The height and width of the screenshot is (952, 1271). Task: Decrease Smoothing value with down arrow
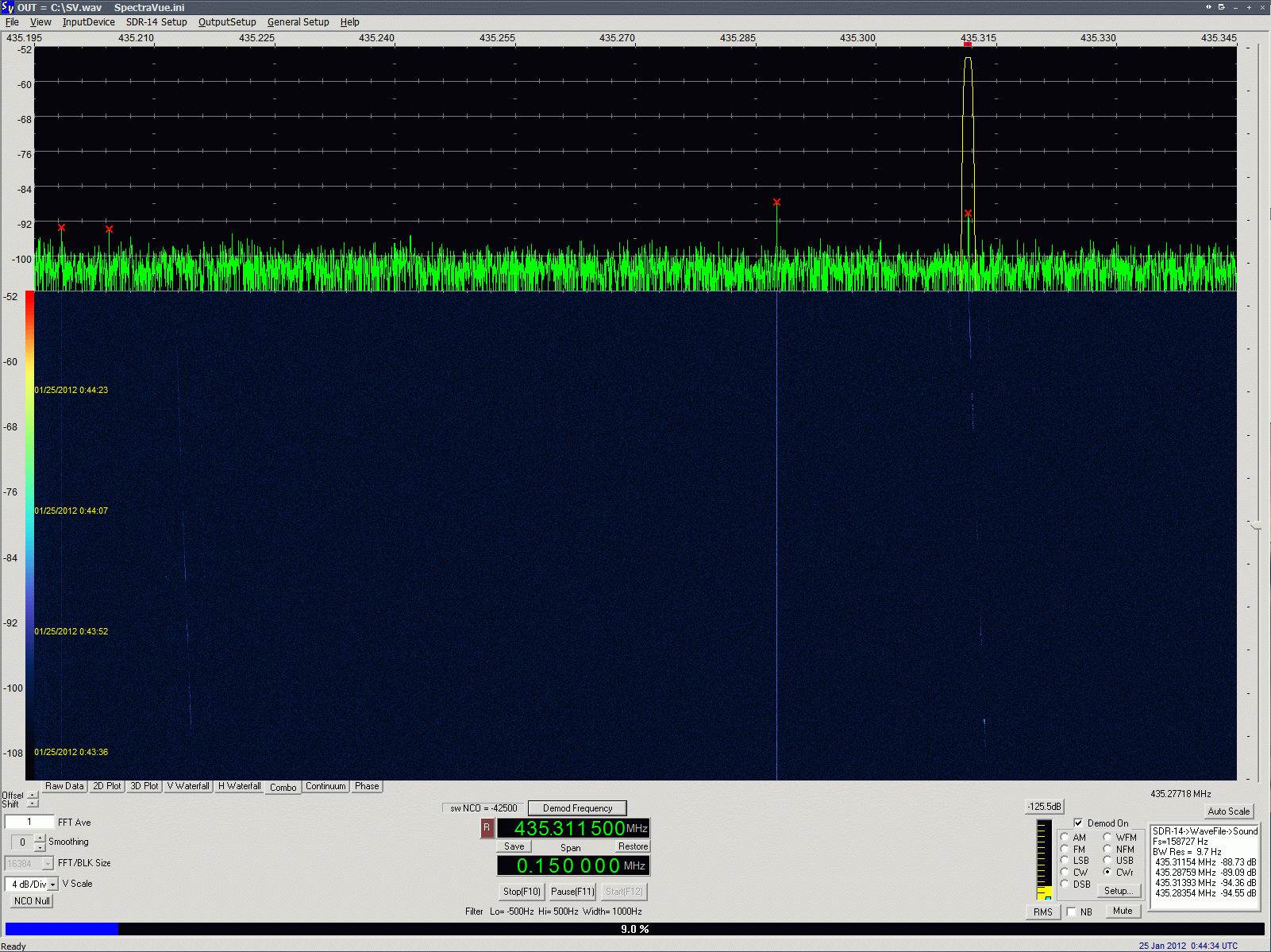[40, 847]
